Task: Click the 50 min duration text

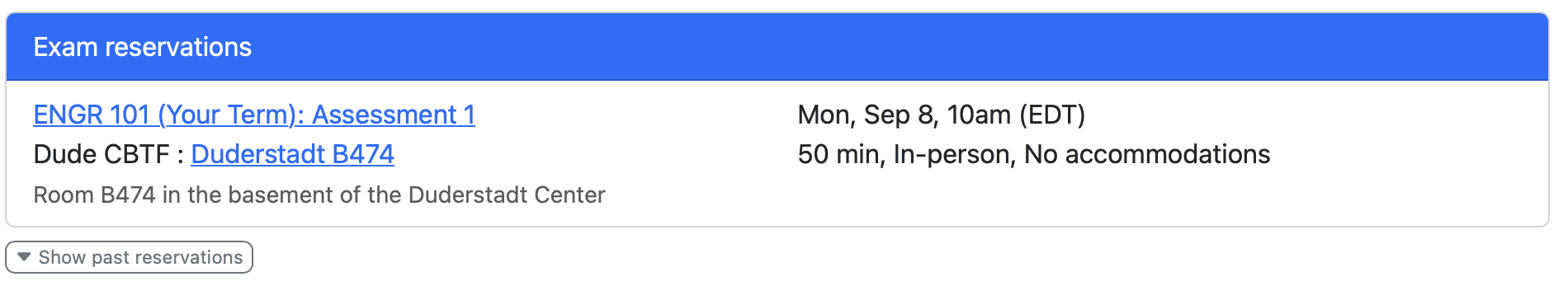Action: point(840,154)
